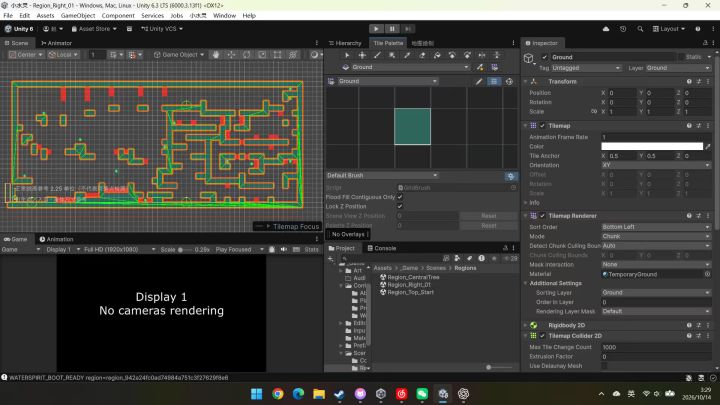720x405 pixels.
Task: Toggle palette edit pencil icon
Action: click(479, 81)
